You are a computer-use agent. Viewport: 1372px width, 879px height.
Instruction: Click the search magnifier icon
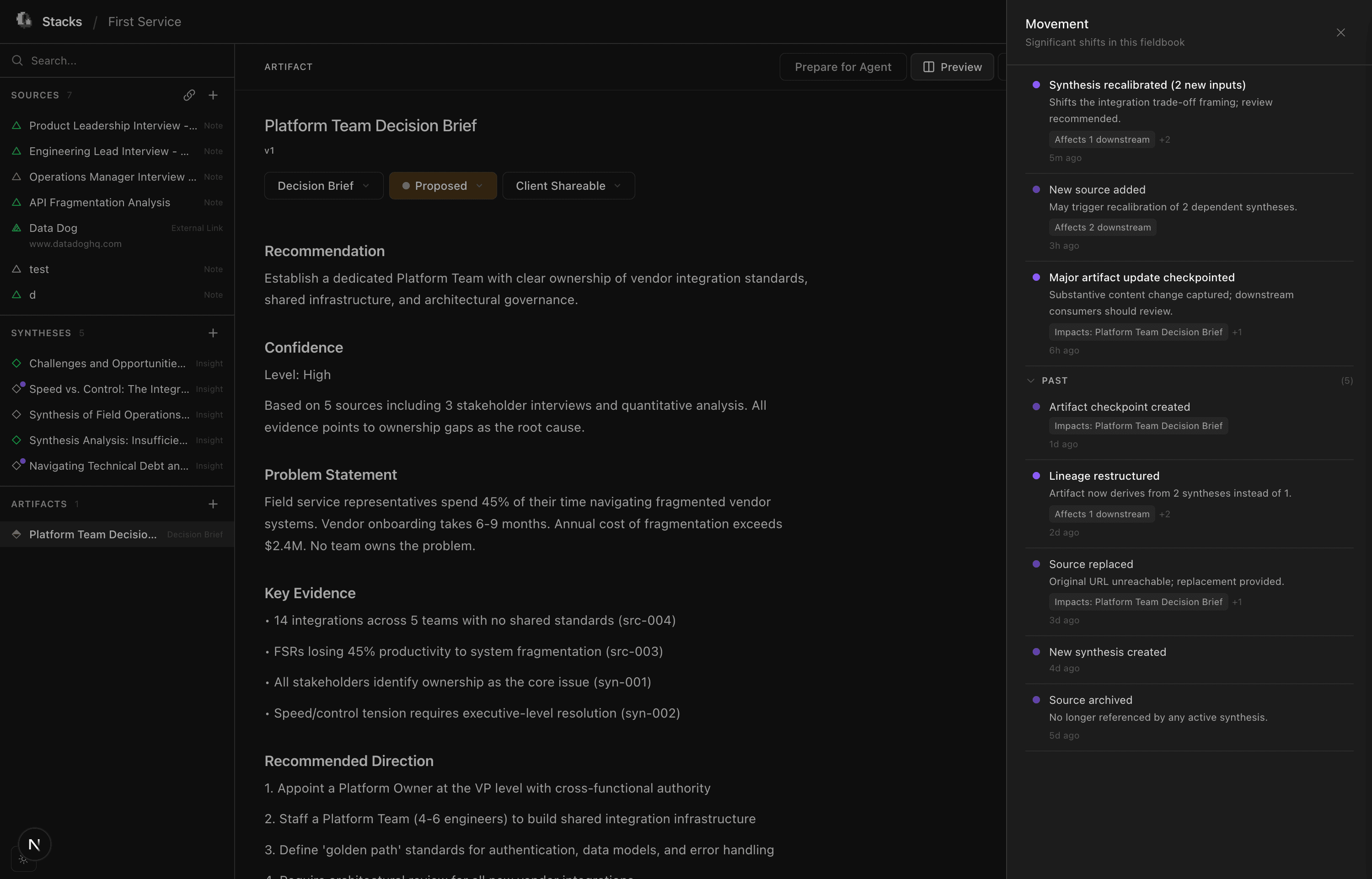coord(17,60)
